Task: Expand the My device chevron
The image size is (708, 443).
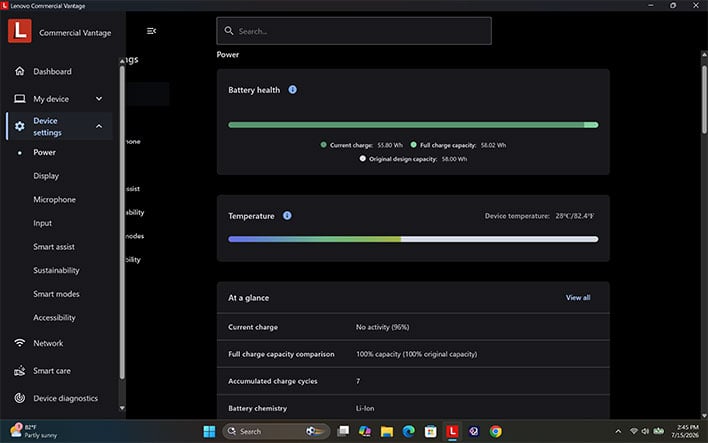Action: point(99,98)
